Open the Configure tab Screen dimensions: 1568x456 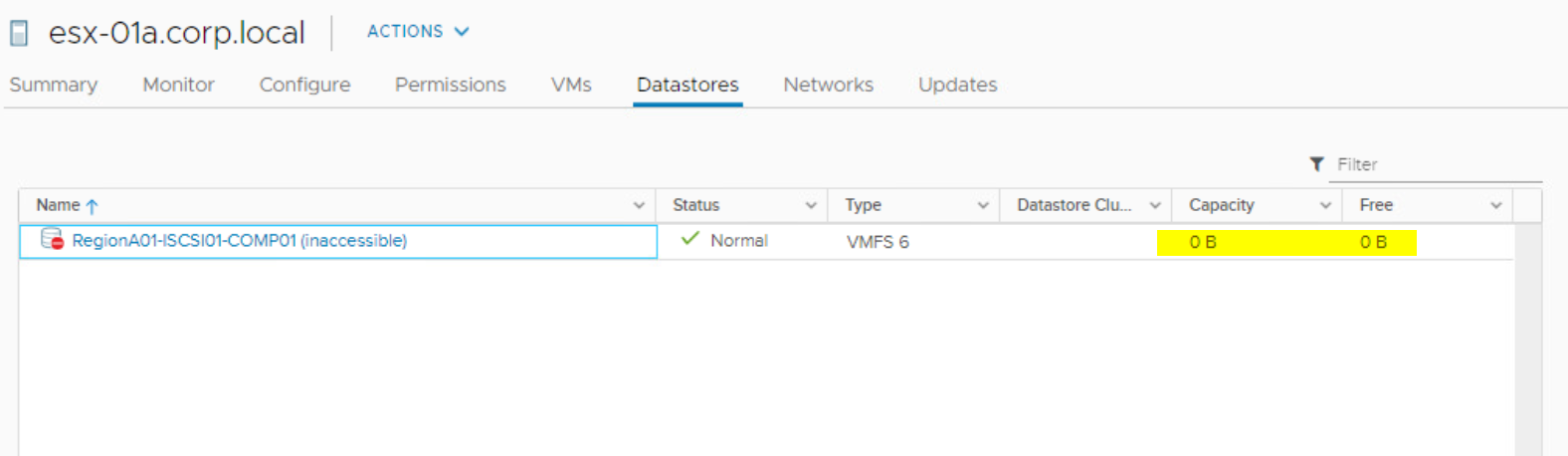coord(304,85)
